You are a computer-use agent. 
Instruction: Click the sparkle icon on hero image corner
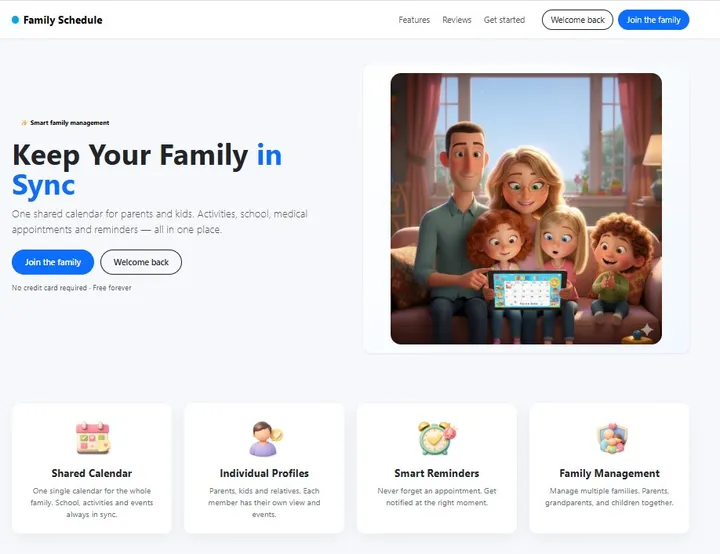(646, 329)
